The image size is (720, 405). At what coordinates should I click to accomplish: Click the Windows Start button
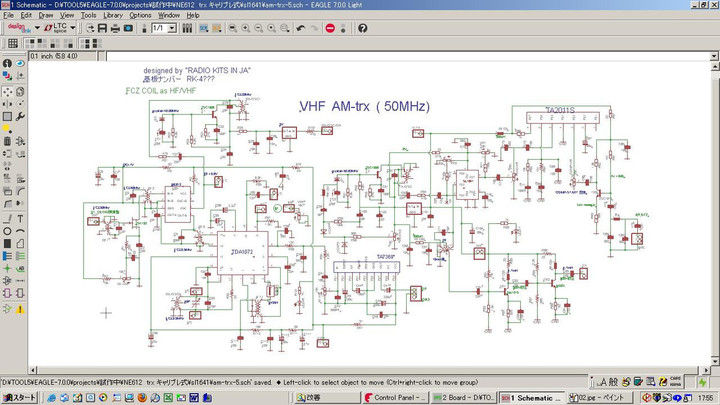20,397
